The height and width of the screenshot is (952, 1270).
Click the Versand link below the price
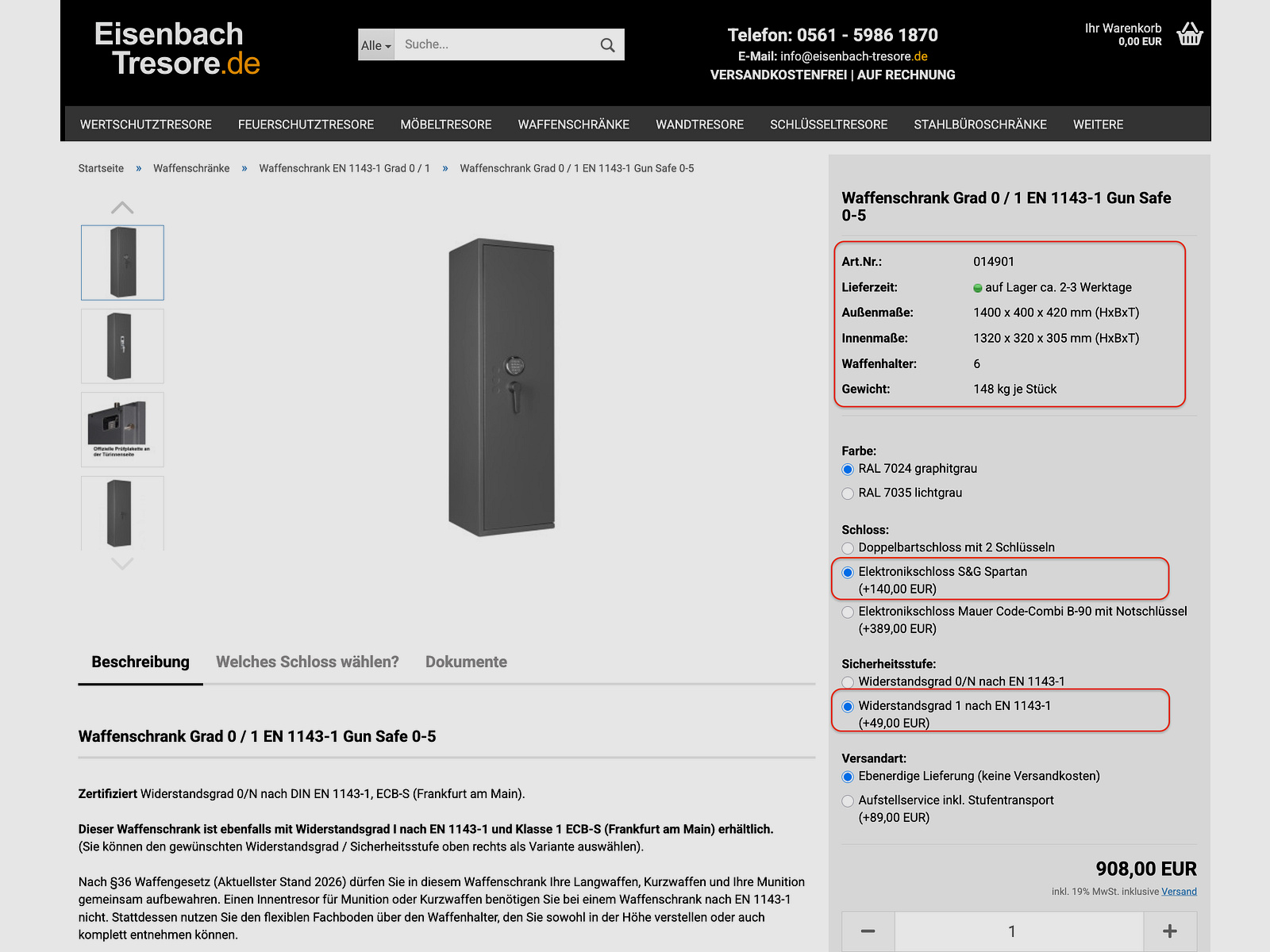(1179, 892)
